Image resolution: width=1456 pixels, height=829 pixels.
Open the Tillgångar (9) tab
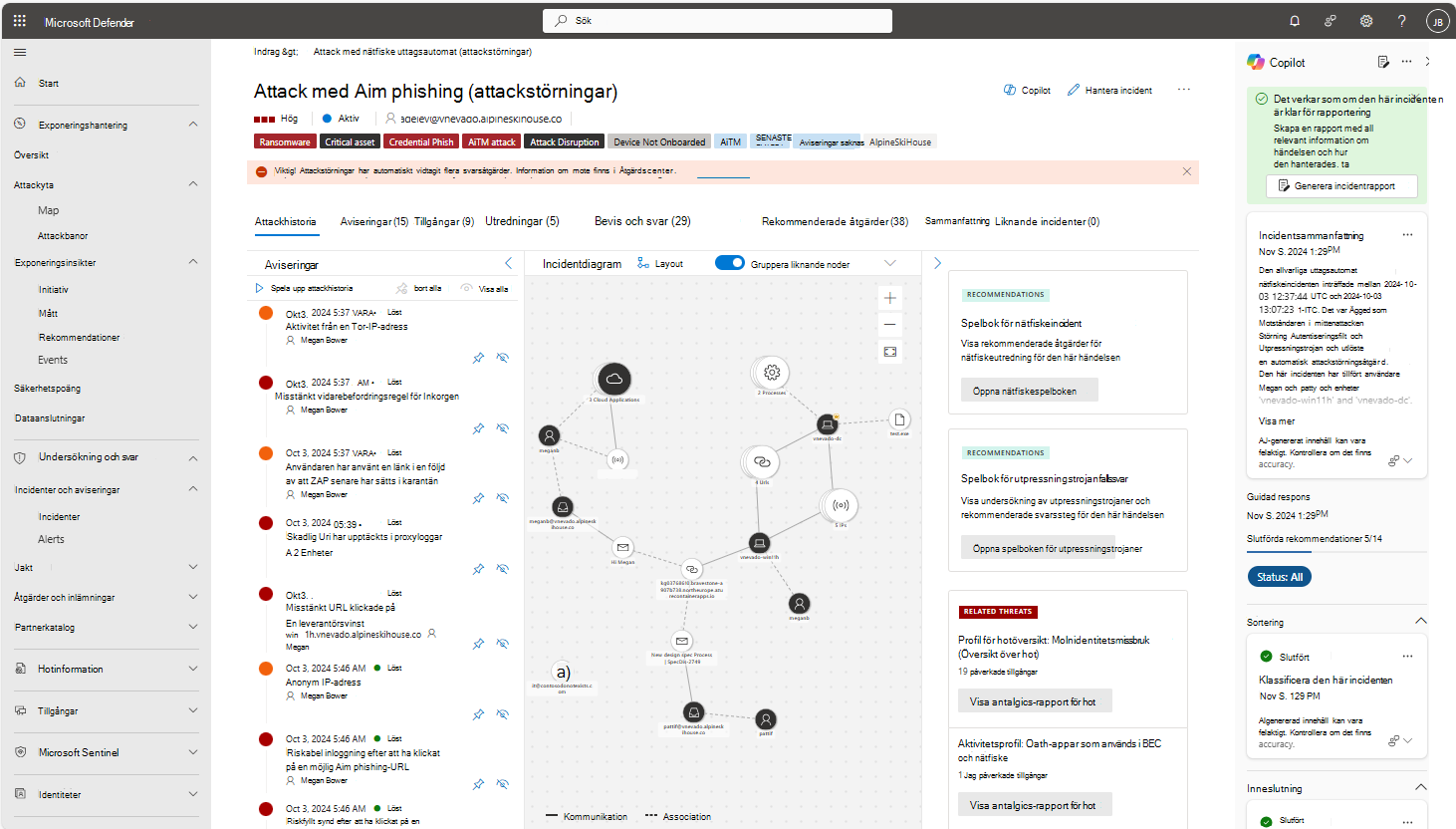tap(444, 221)
